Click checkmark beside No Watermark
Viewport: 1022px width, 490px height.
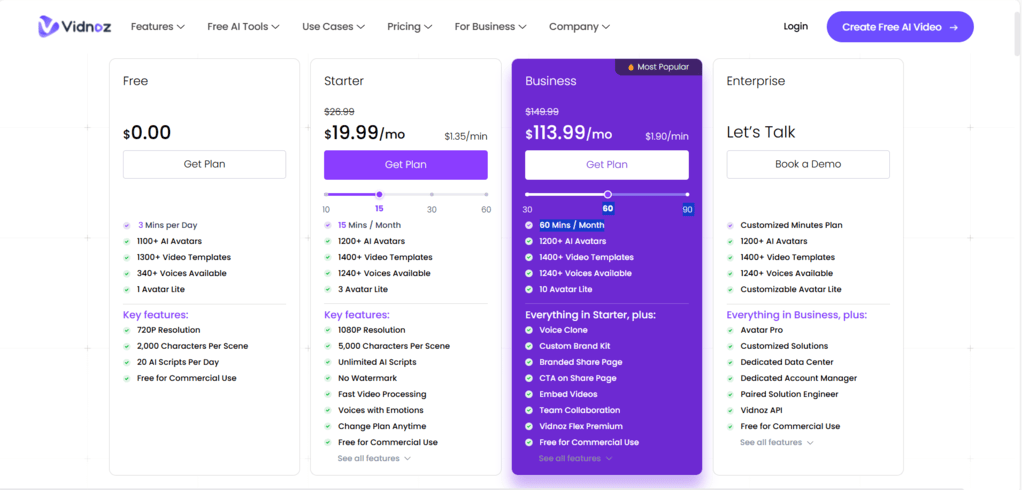point(328,379)
